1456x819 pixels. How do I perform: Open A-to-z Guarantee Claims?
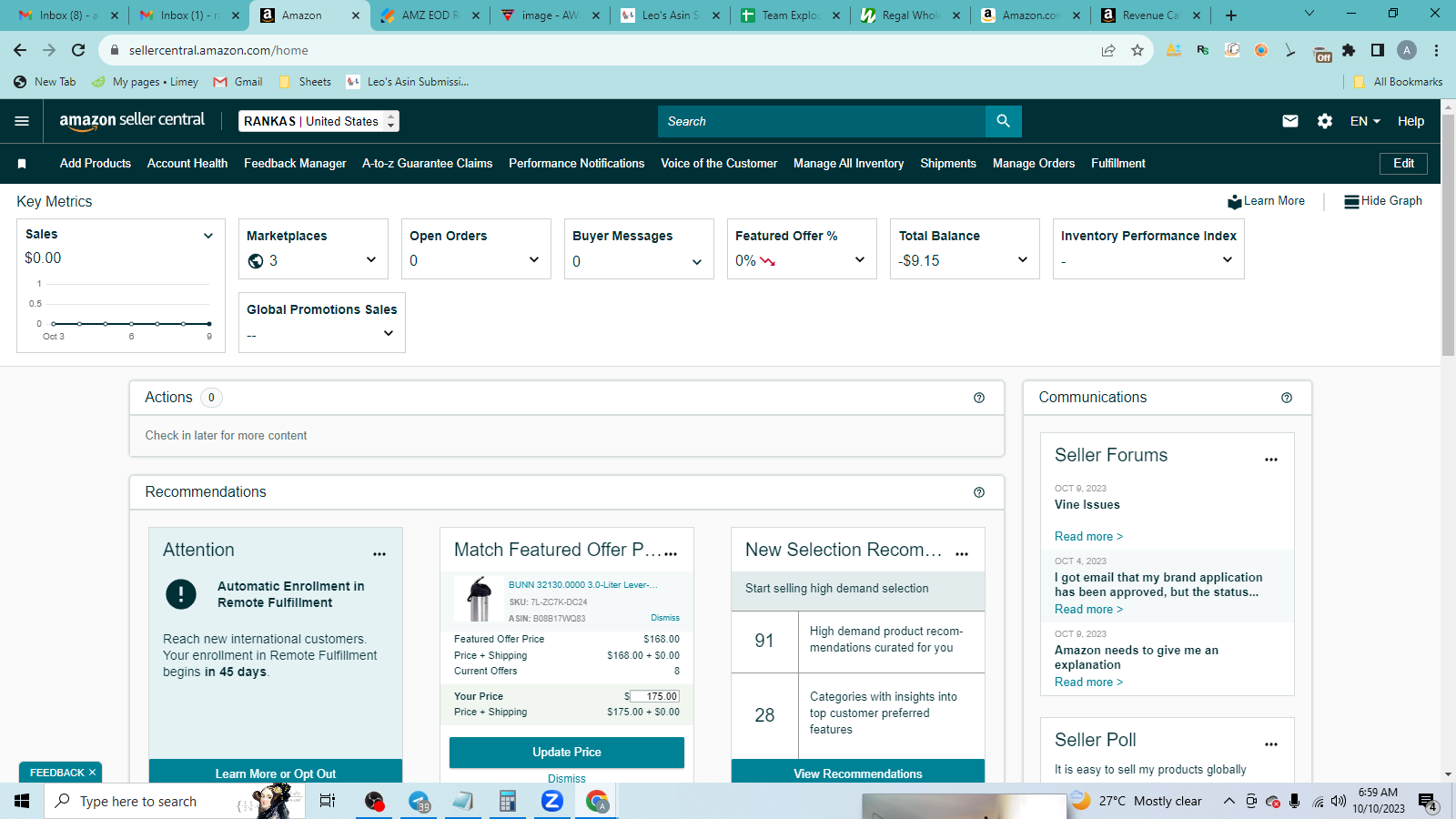coord(428,164)
